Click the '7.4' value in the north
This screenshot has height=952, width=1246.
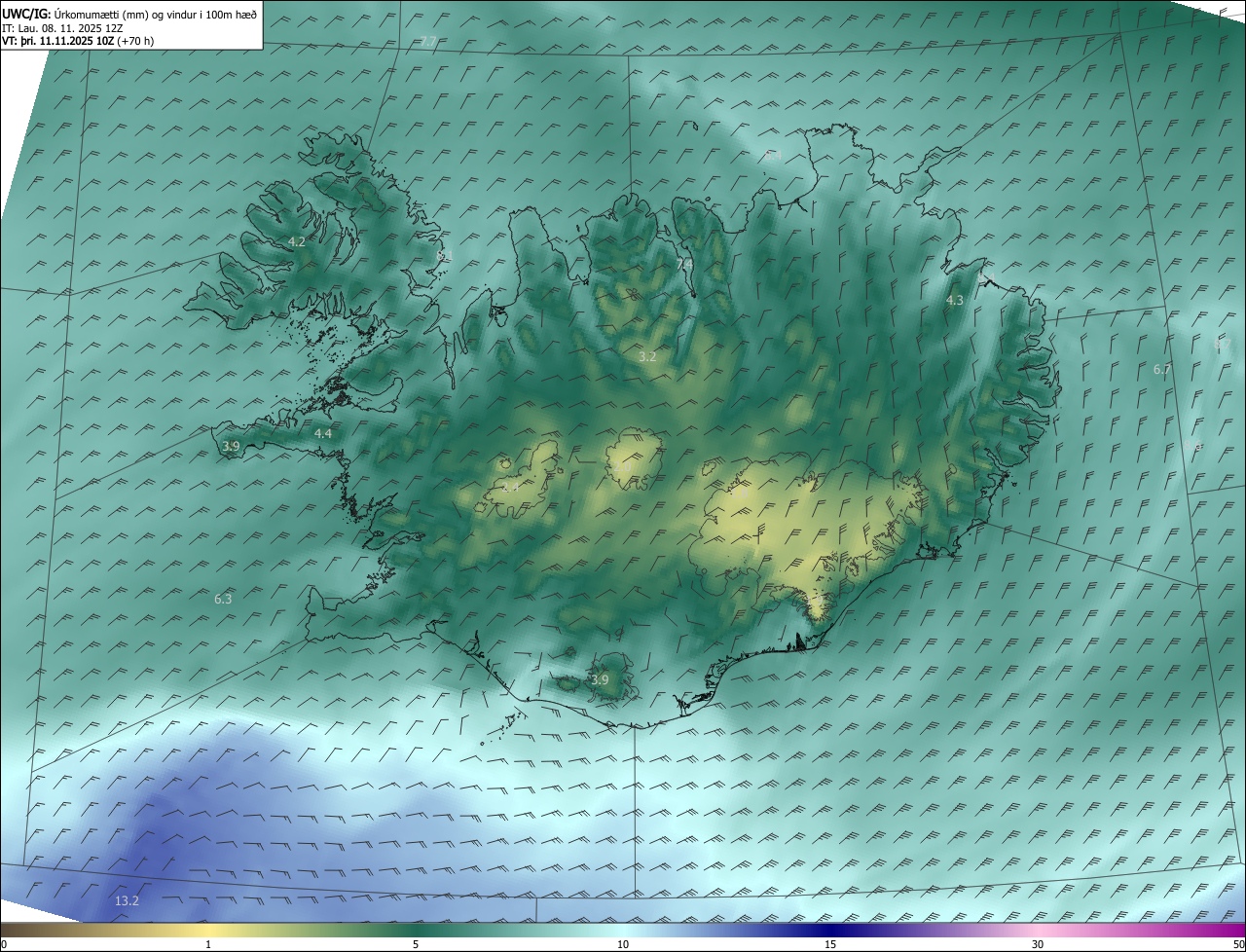pos(684,264)
